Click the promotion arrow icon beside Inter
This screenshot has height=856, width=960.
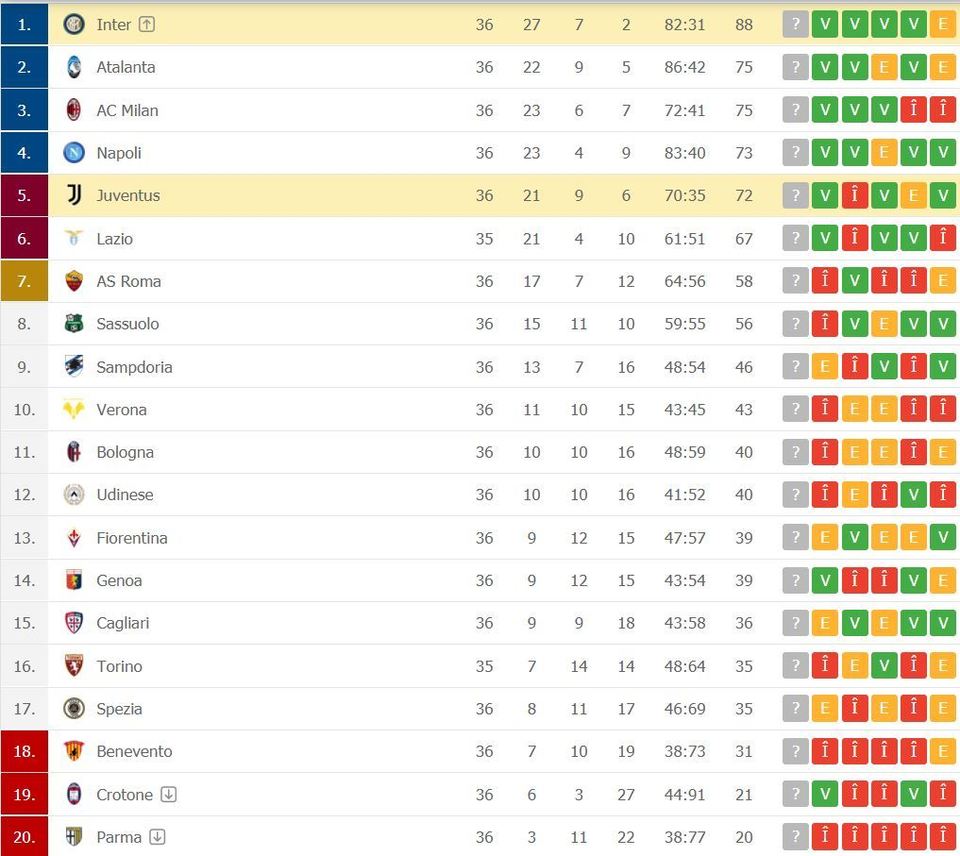(147, 24)
